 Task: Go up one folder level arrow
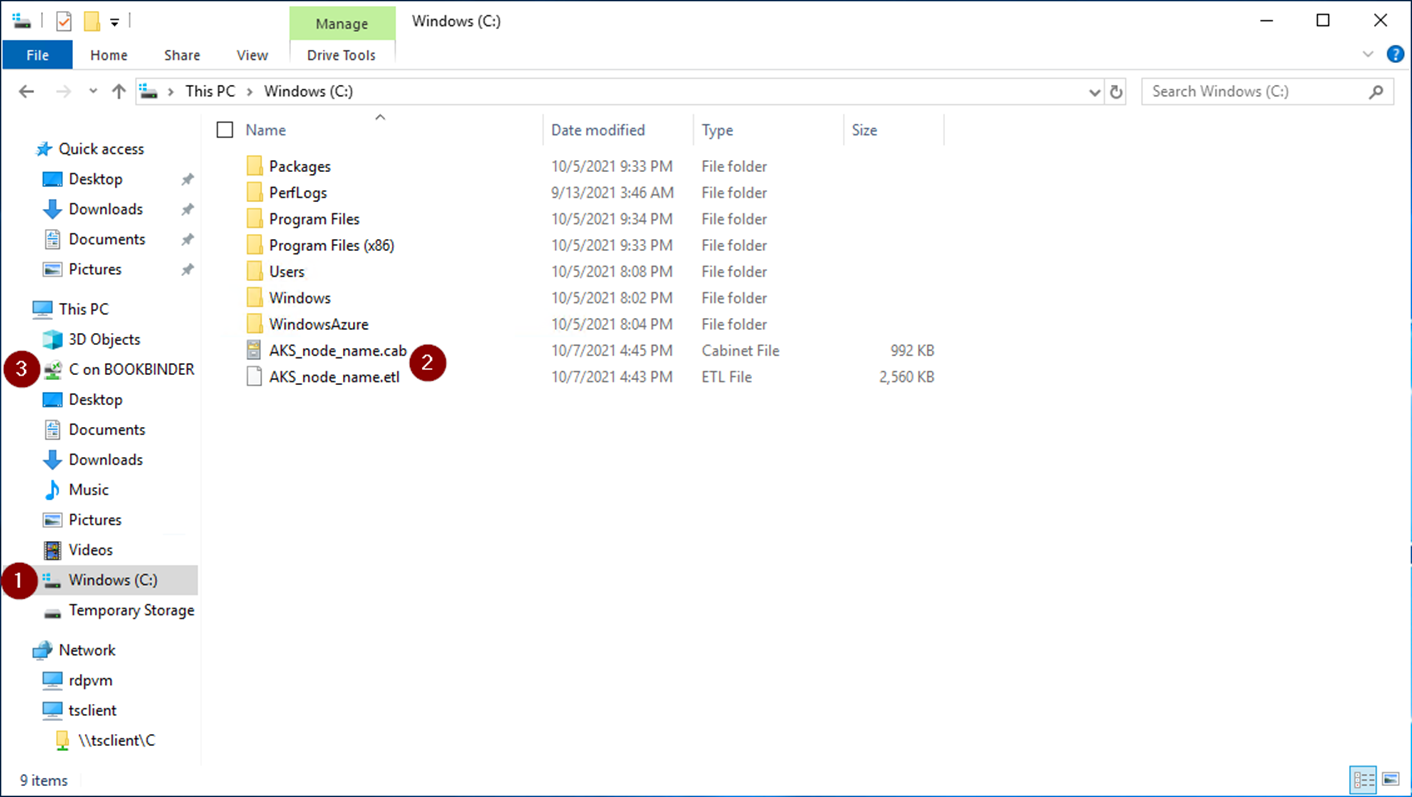pos(119,91)
